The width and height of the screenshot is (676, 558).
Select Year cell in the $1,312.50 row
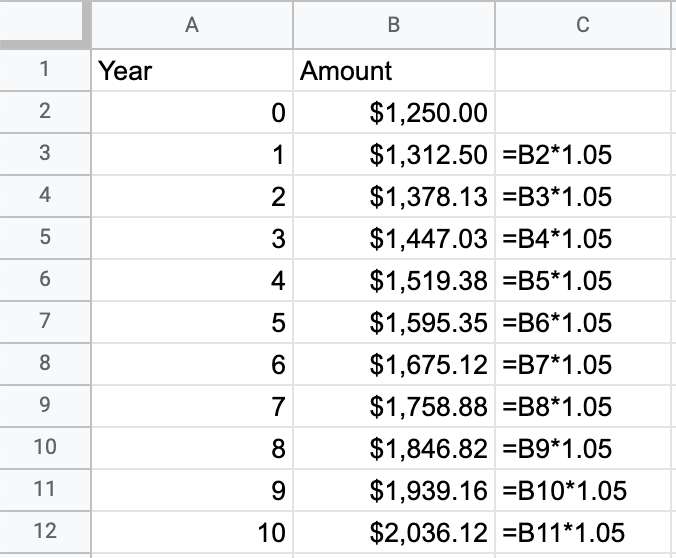pyautogui.click(x=192, y=154)
